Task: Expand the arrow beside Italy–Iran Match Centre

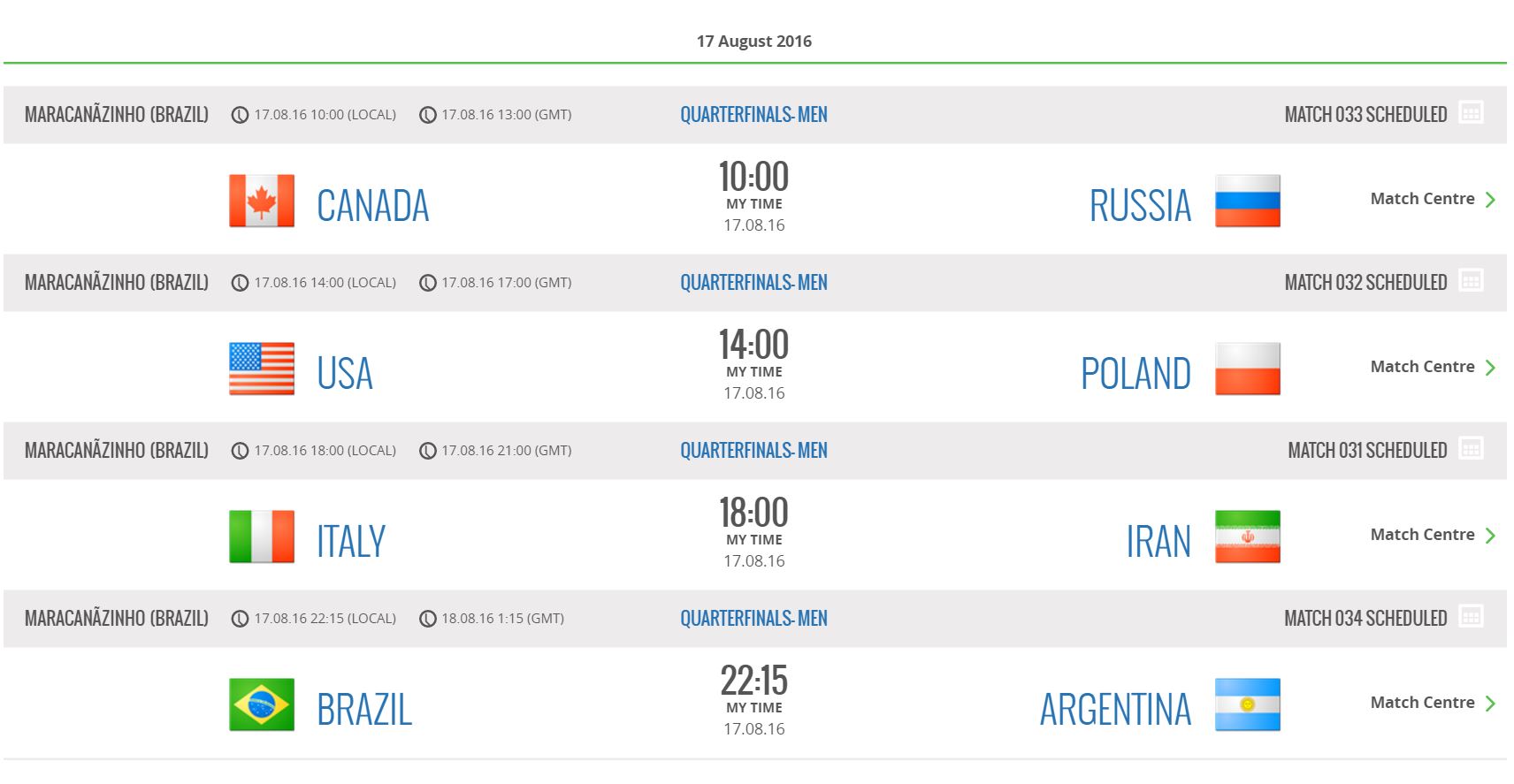Action: 1490,536
